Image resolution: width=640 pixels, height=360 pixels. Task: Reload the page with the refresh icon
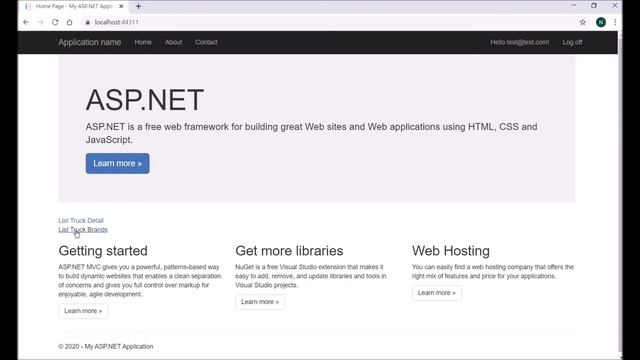(55, 22)
